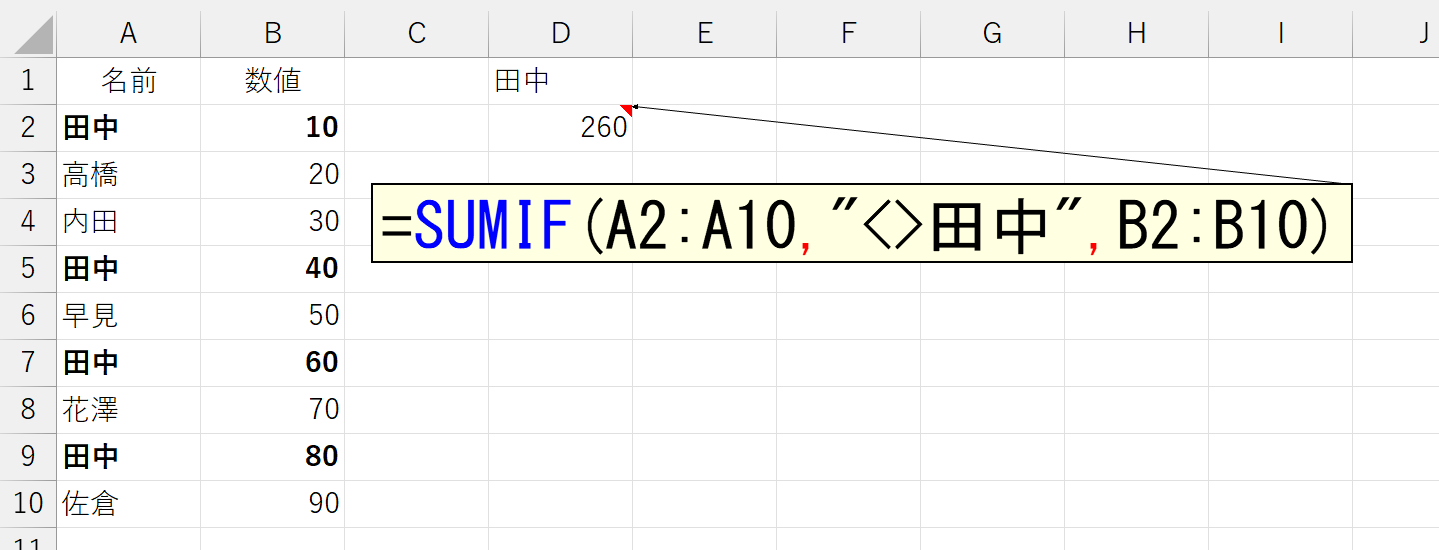This screenshot has height=550, width=1439.
Task: Select column B header
Action: click(x=272, y=33)
